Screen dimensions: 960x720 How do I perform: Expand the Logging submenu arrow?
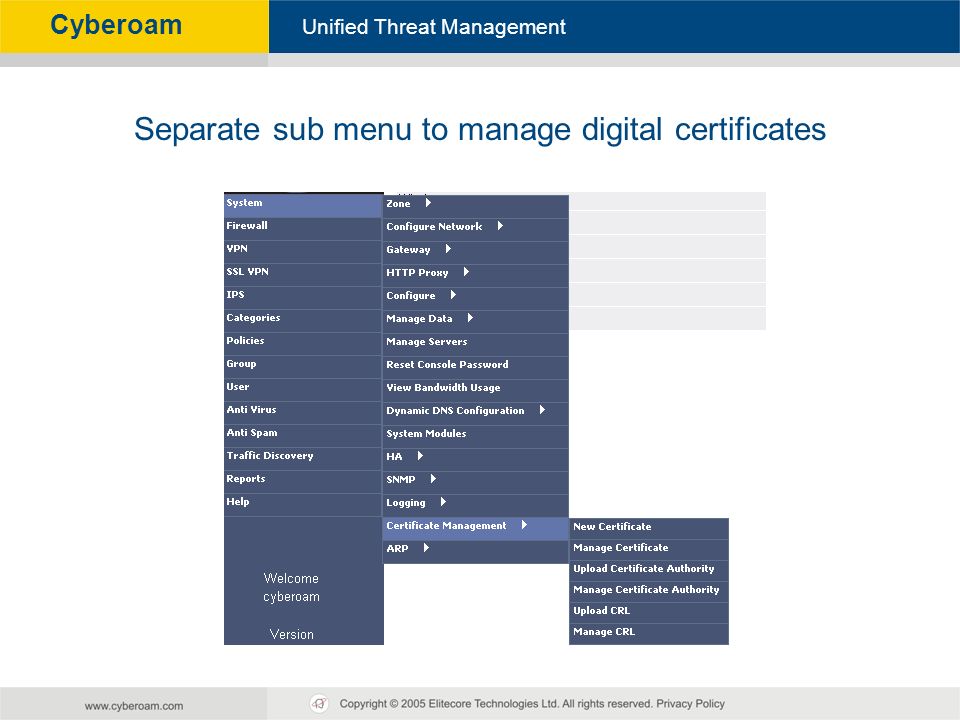tap(443, 502)
